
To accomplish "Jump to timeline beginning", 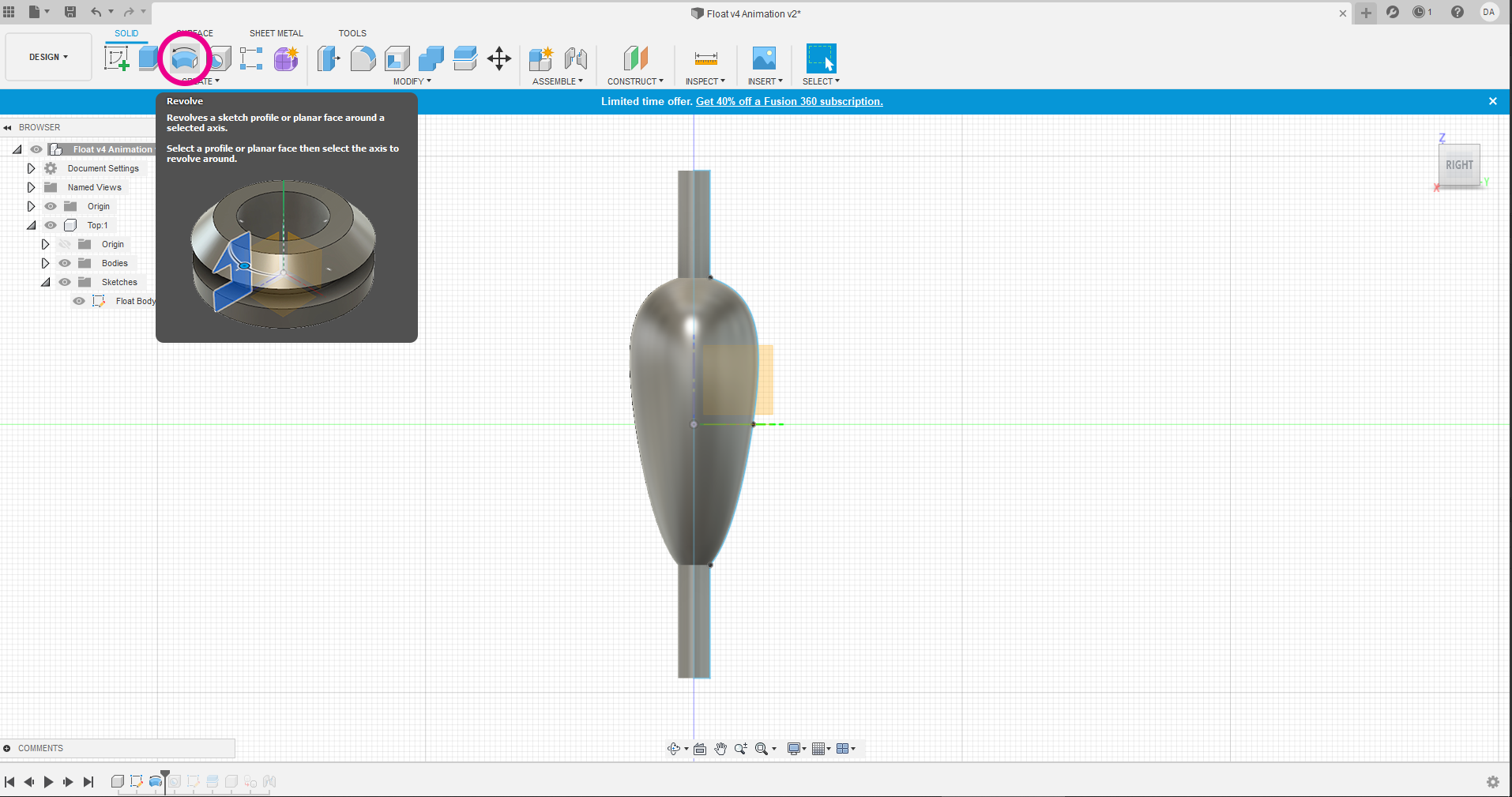I will pyautogui.click(x=9, y=782).
